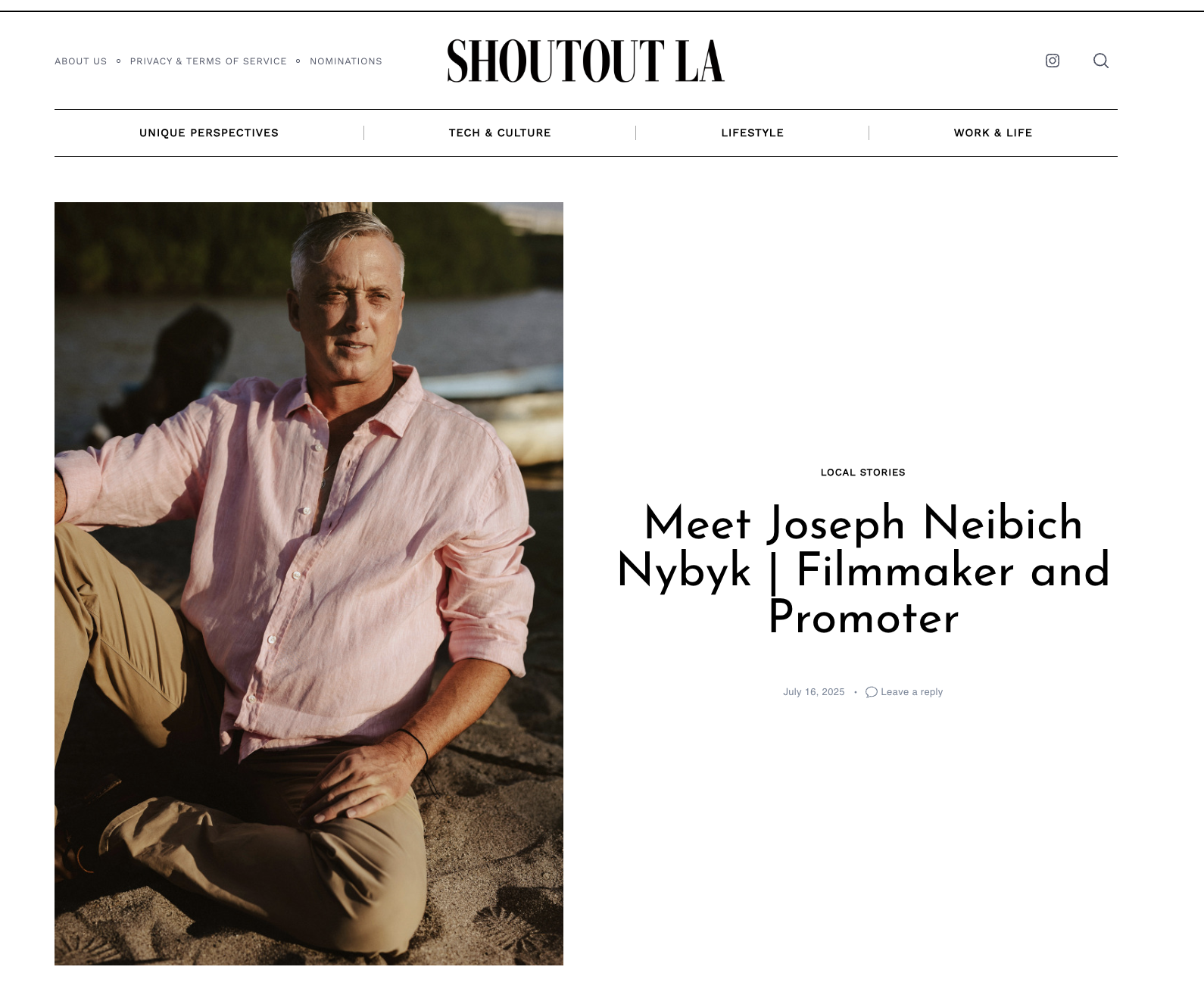The image size is (1204, 998).
Task: Click the dot separator between date and reply link
Action: (856, 691)
